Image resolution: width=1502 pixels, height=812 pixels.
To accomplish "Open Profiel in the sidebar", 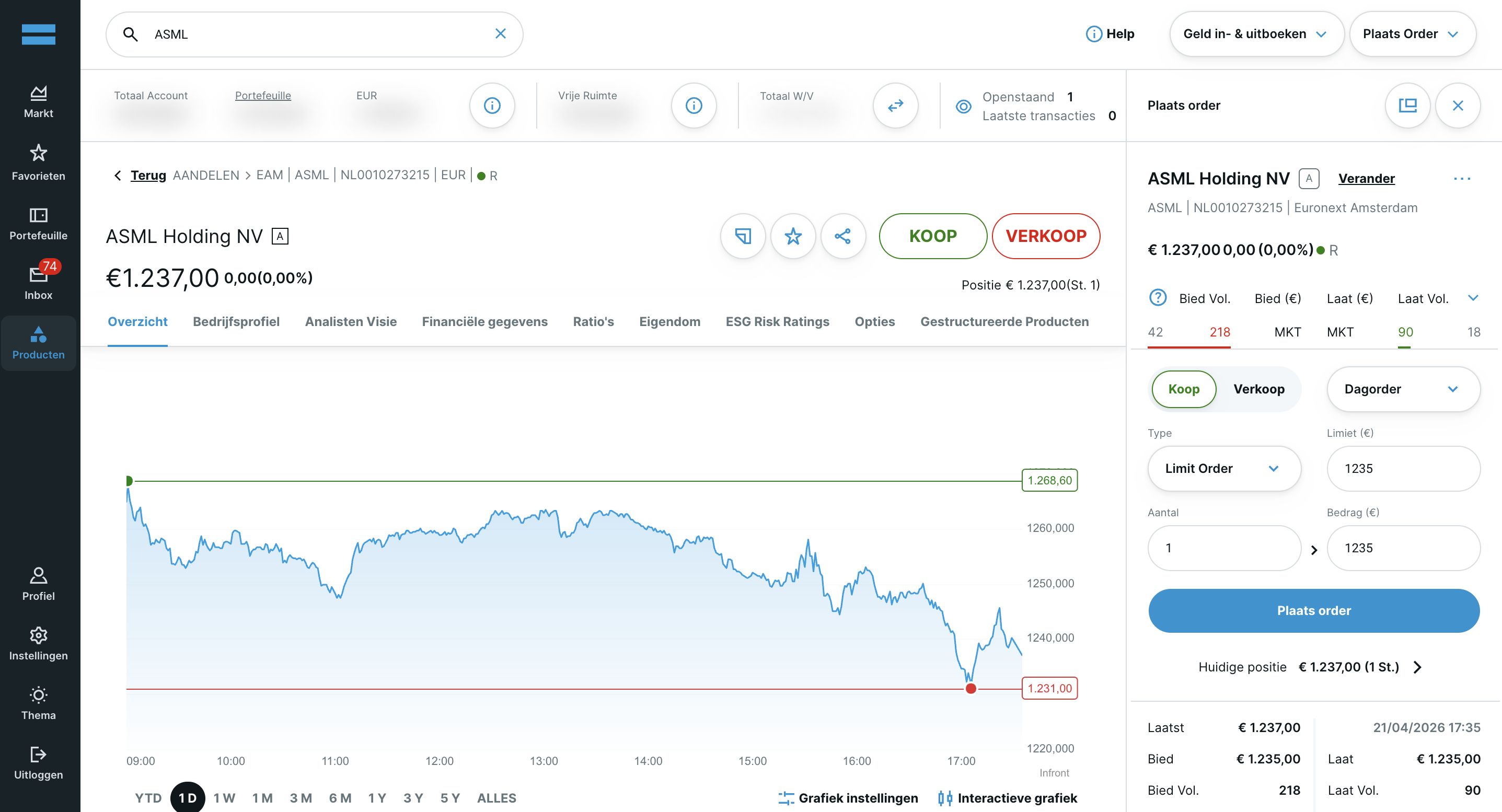I will tap(39, 584).
